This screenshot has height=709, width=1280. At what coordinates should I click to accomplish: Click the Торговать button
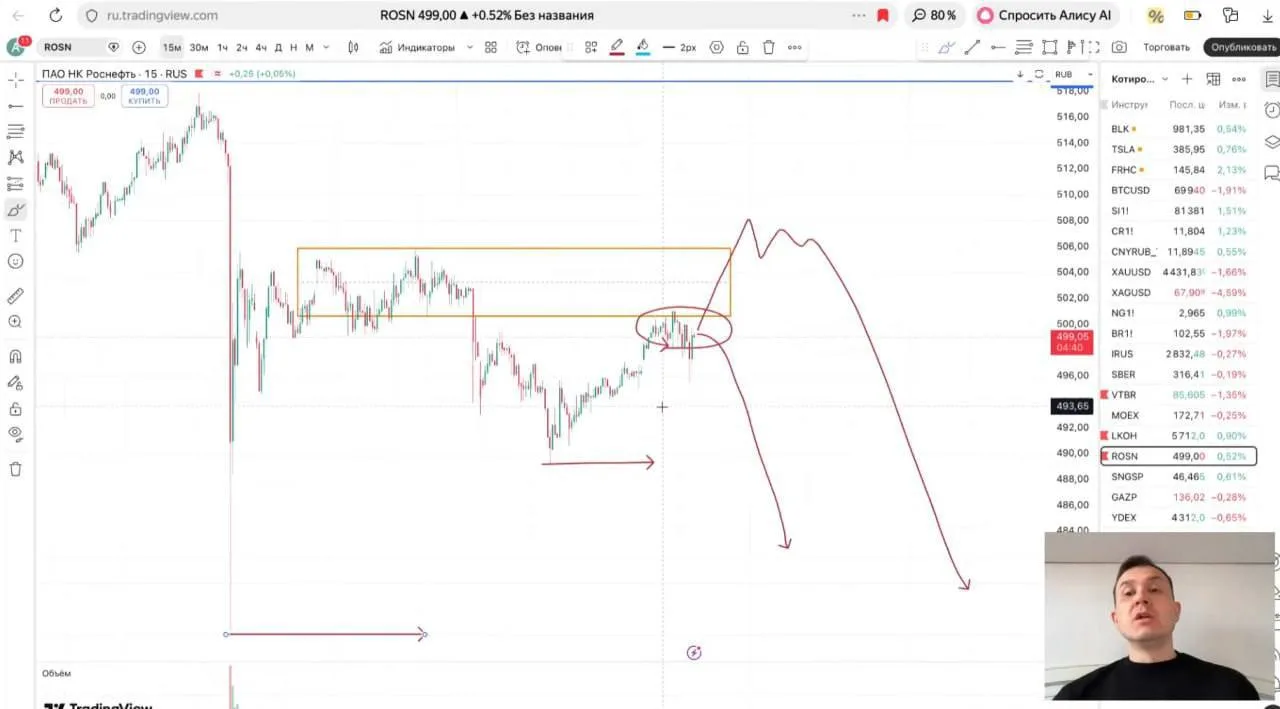(1166, 47)
